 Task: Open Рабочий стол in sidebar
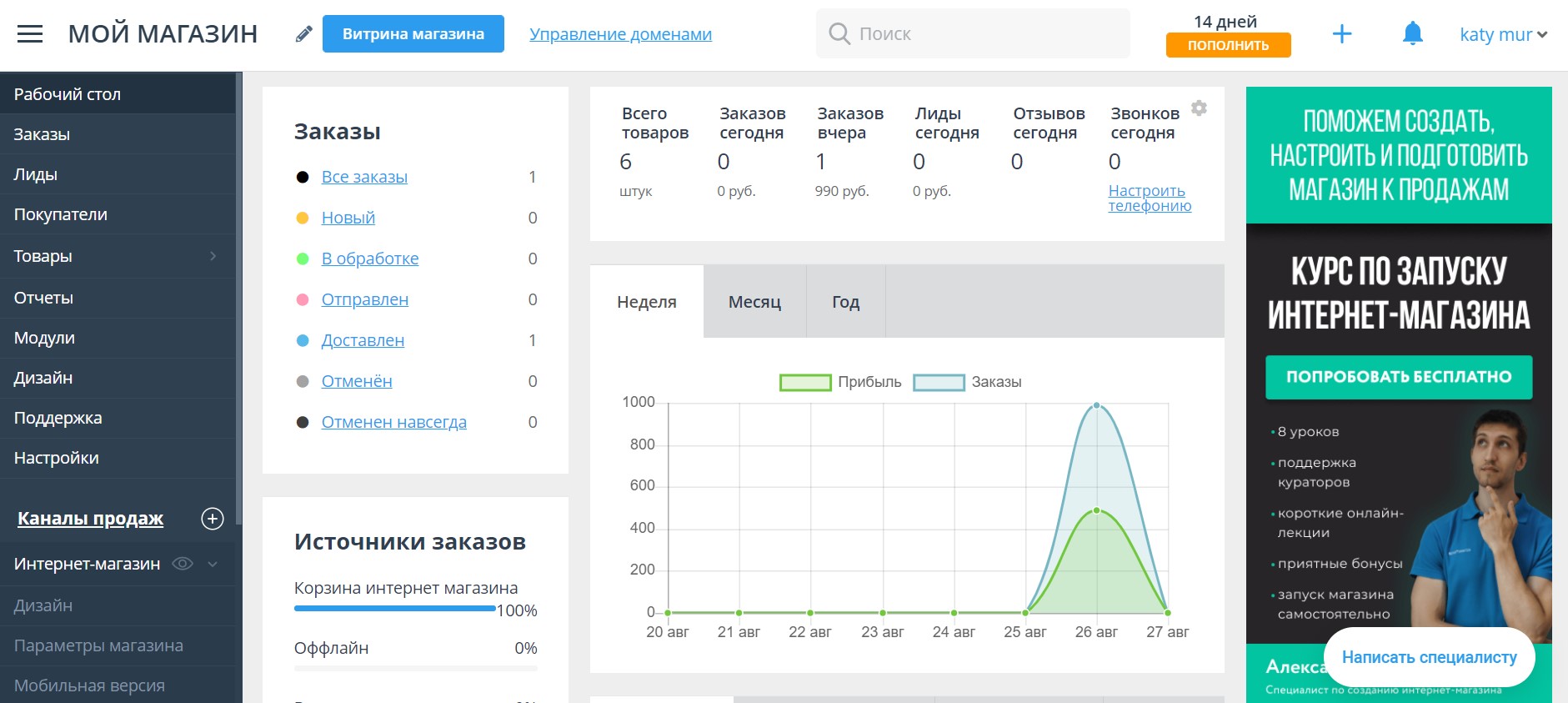[x=118, y=94]
